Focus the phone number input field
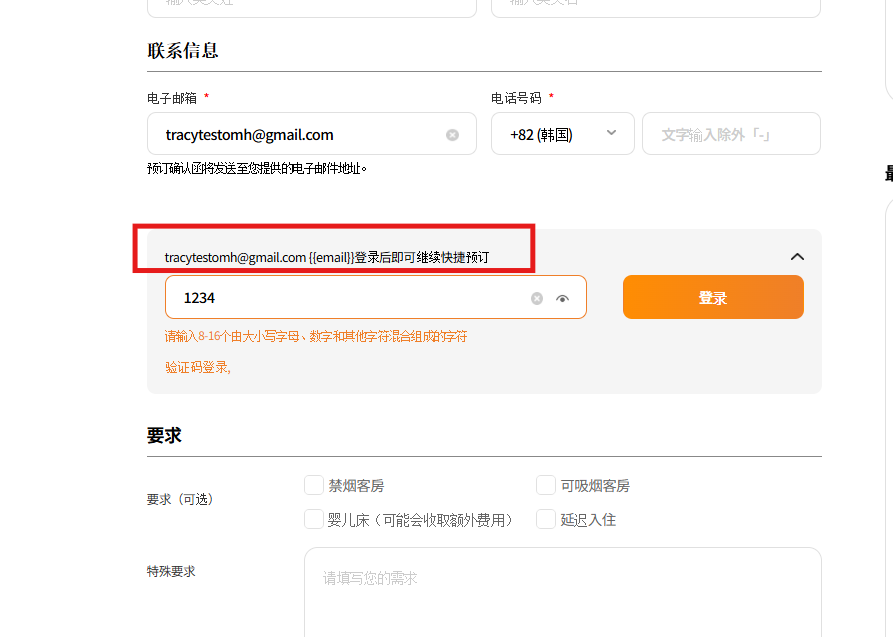 click(731, 134)
